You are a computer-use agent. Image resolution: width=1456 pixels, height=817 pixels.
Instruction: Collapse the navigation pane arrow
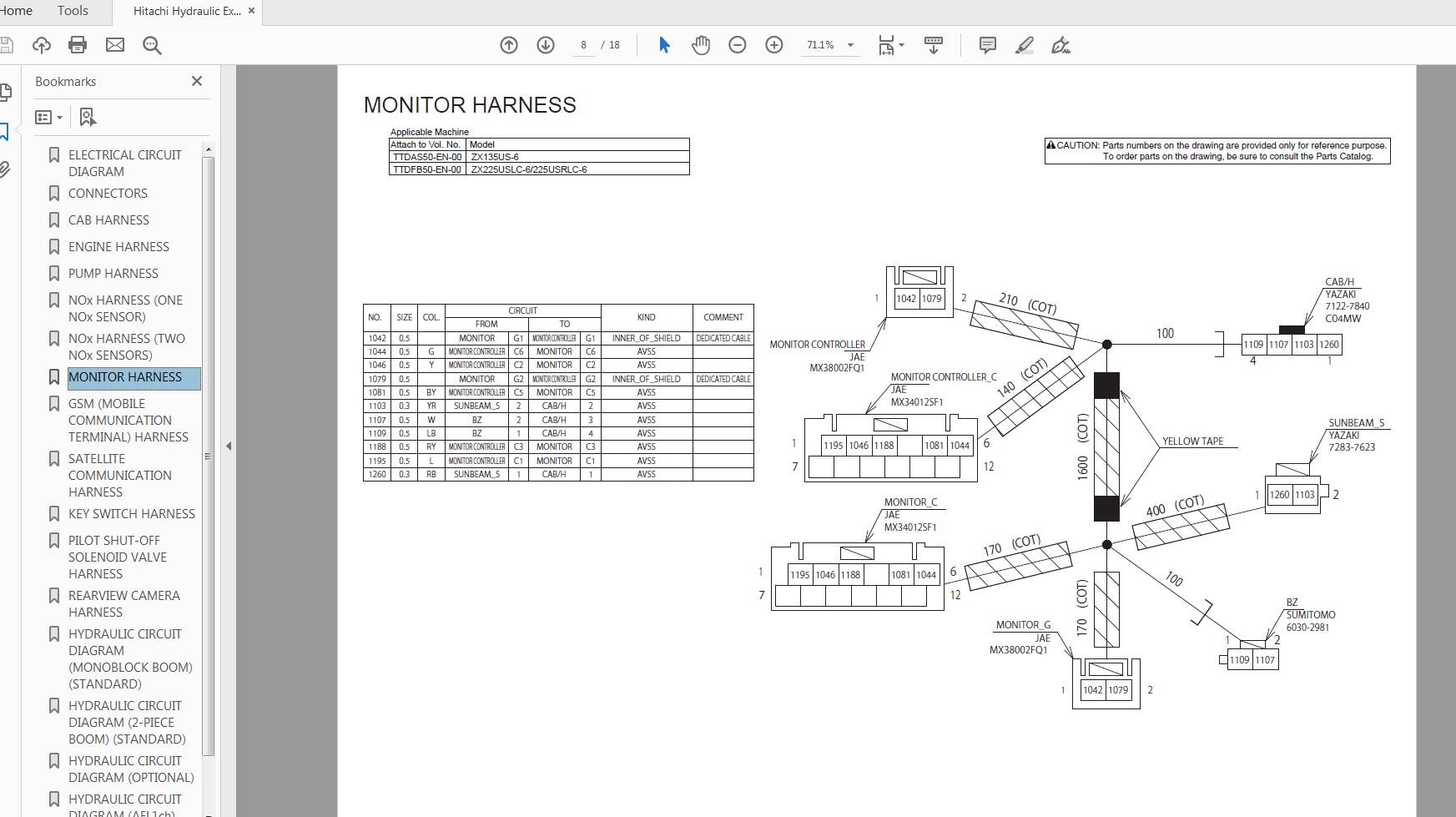point(229,446)
